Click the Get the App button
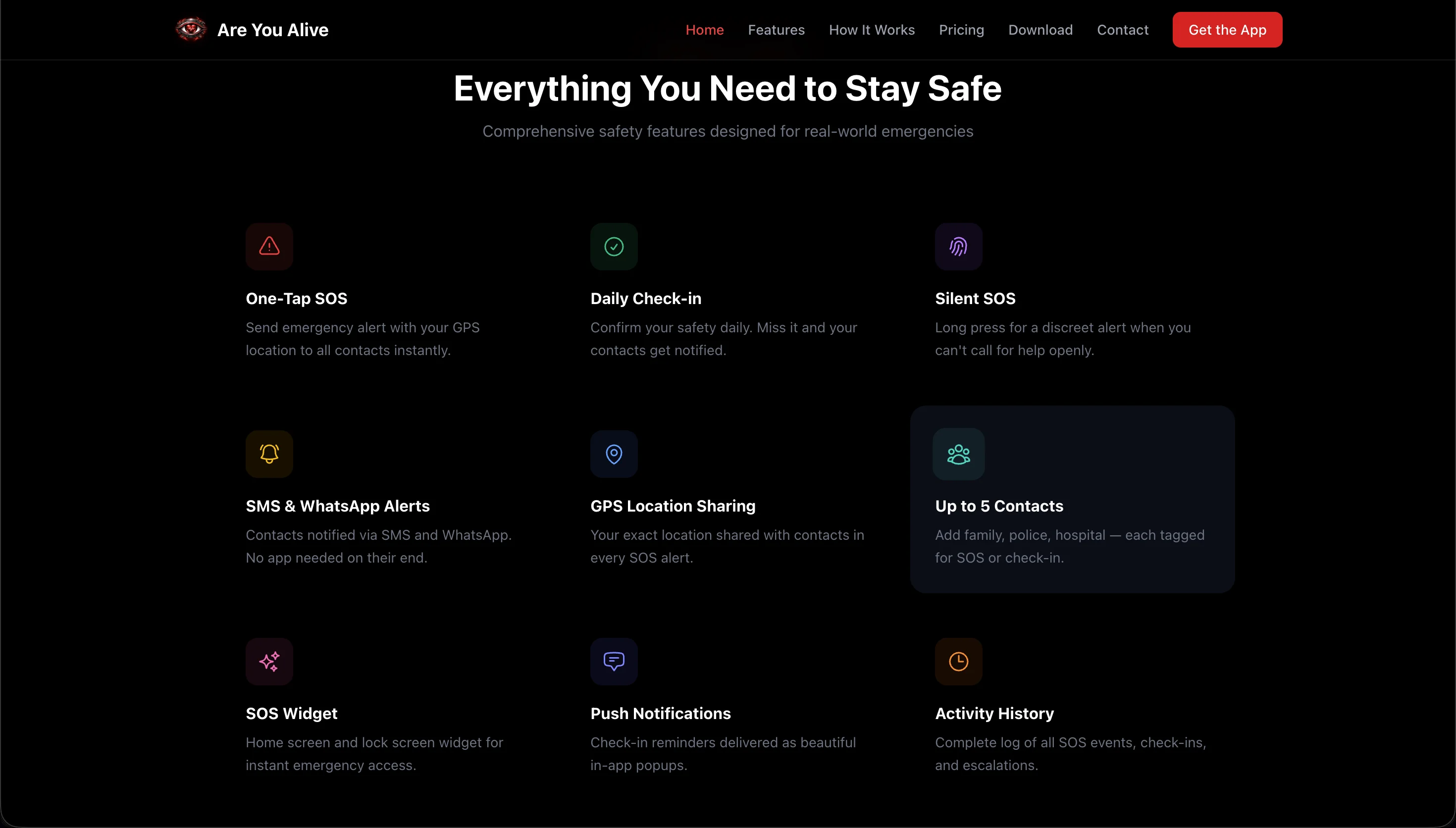 1227,30
